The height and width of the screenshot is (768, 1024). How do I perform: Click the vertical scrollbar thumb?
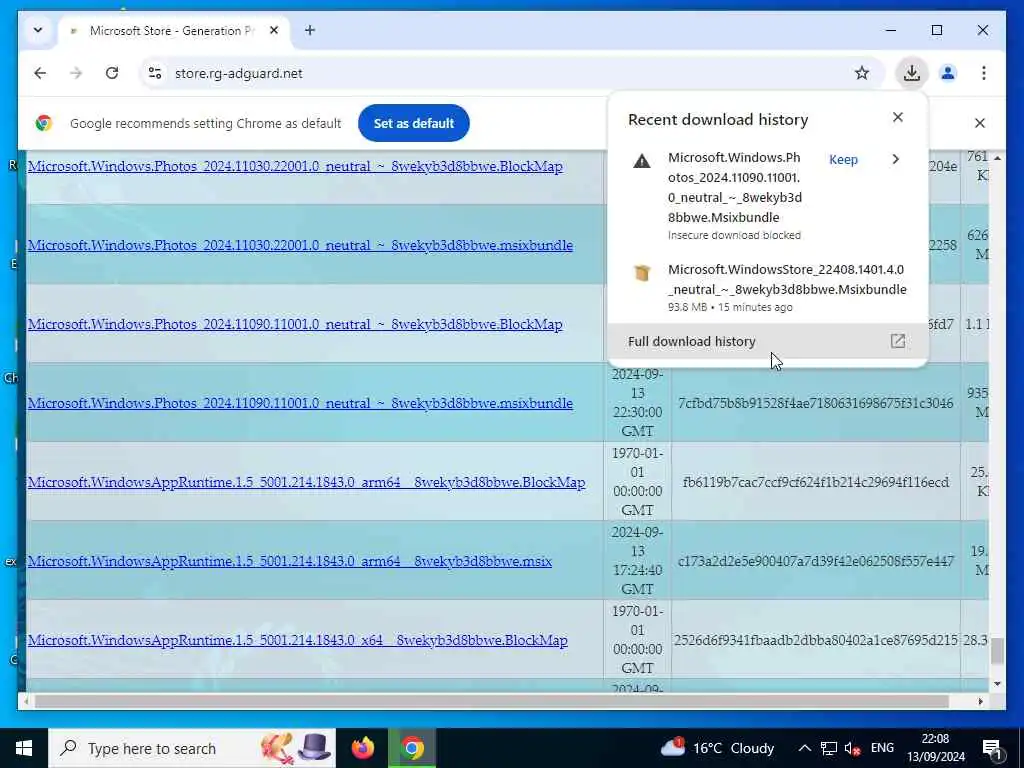pyautogui.click(x=997, y=651)
